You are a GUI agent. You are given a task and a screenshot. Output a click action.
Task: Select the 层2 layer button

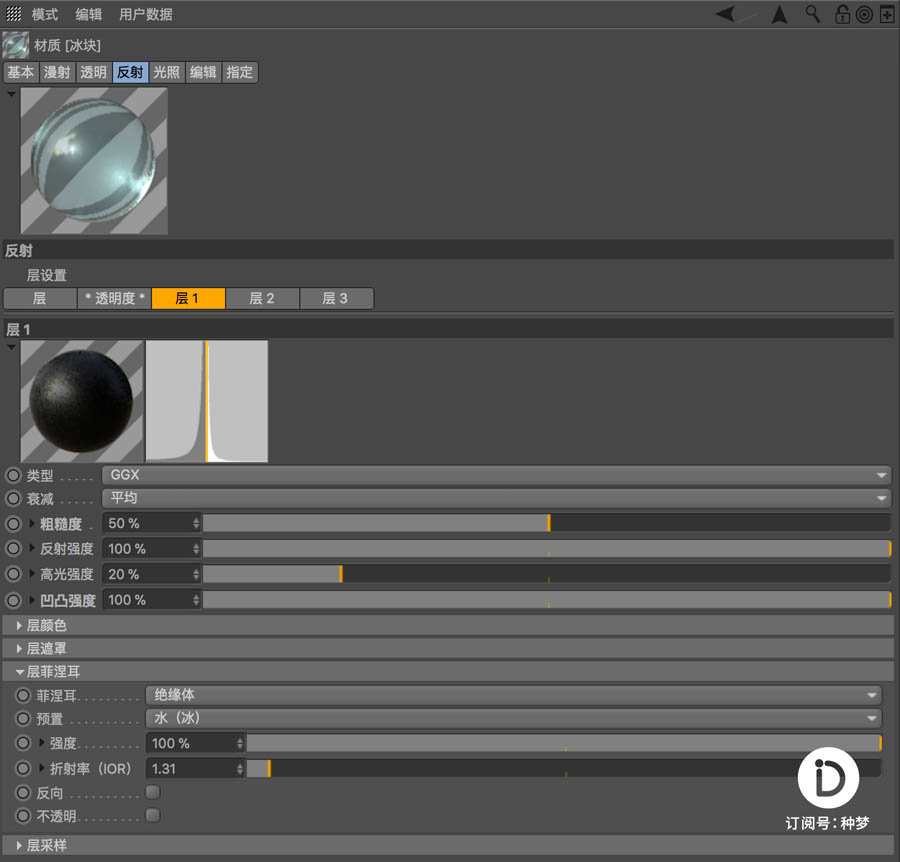262,298
